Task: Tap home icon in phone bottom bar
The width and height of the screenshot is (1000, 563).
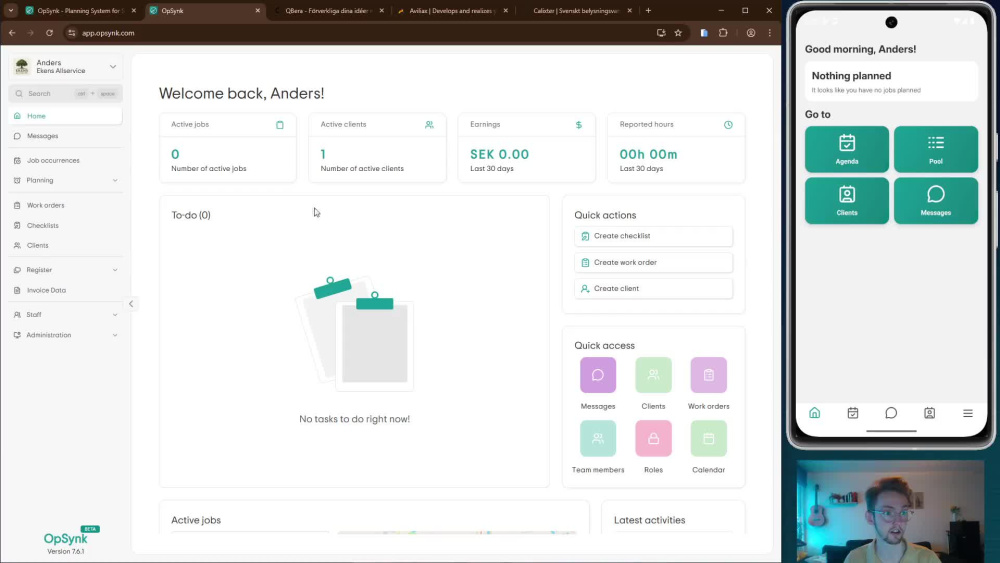Action: point(814,413)
